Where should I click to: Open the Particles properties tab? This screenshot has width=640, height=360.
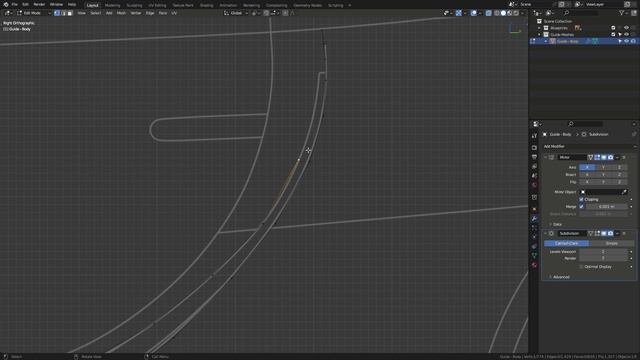point(534,228)
